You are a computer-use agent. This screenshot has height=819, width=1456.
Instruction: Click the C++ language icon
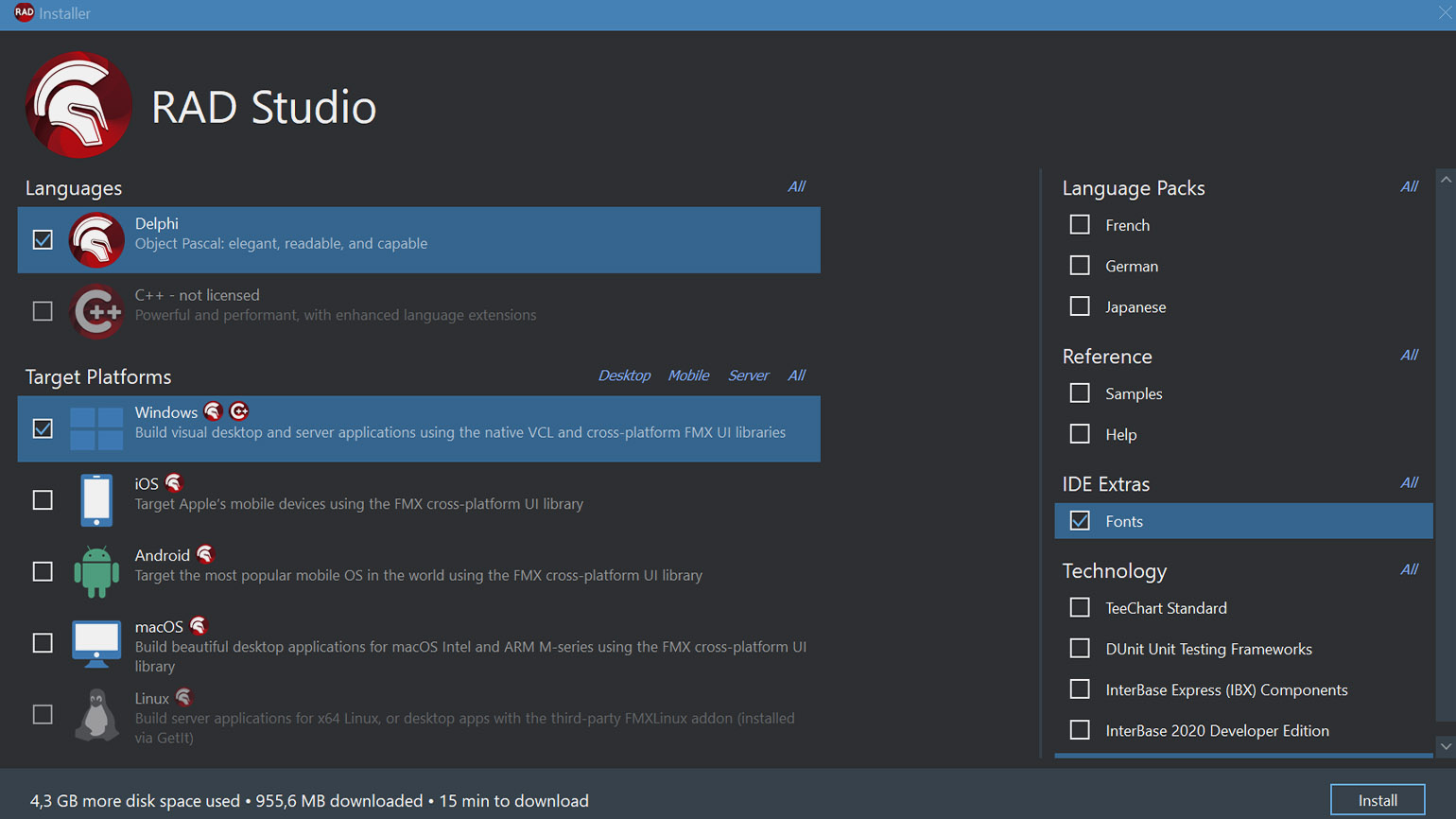(x=96, y=311)
